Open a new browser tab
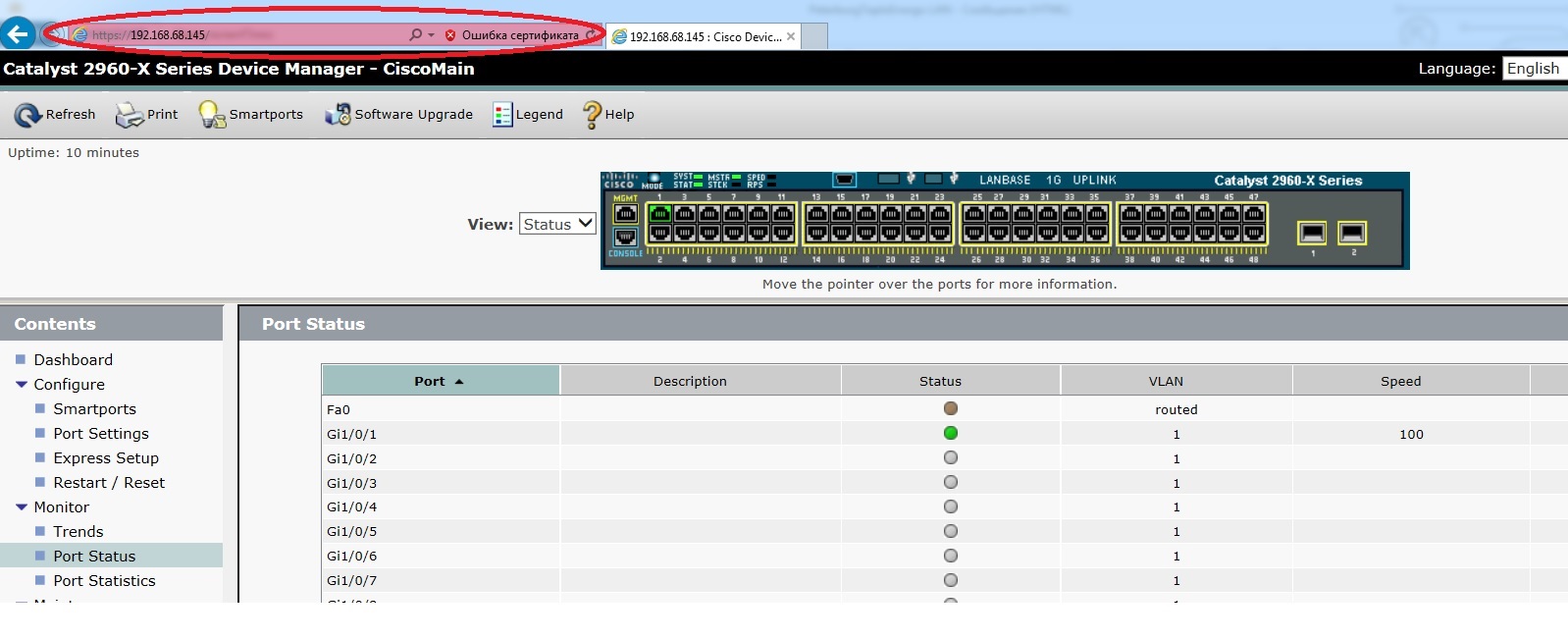The height and width of the screenshot is (639, 1568). (815, 36)
